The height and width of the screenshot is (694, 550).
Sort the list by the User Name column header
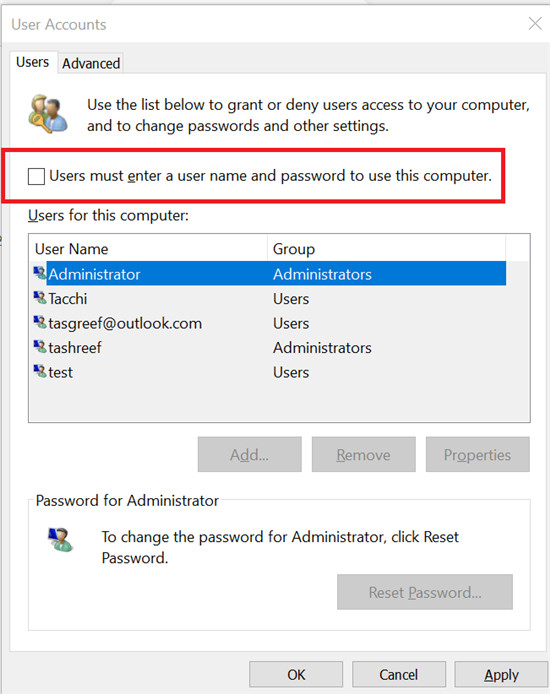coord(148,249)
